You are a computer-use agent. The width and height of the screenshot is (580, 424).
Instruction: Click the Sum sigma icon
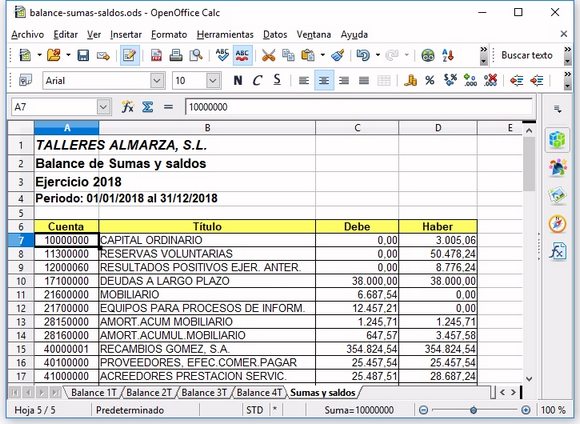[x=148, y=107]
